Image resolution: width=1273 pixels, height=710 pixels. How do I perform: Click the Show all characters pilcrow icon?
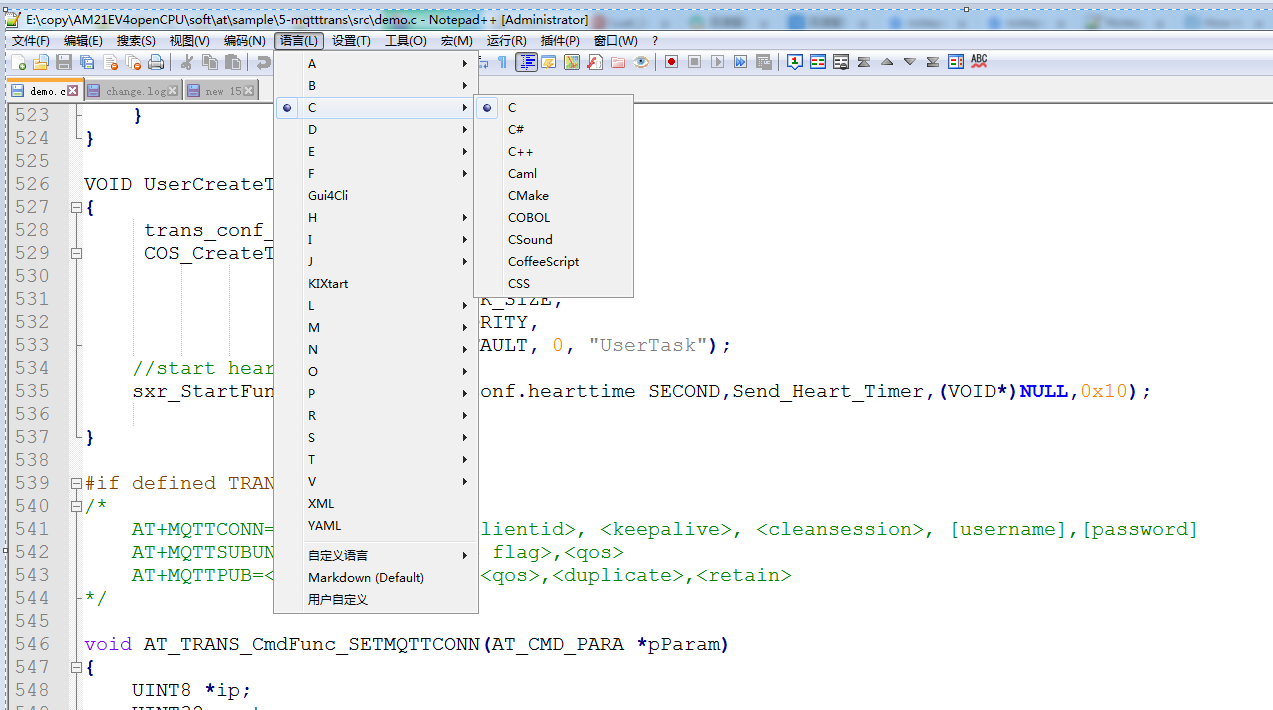[x=502, y=62]
